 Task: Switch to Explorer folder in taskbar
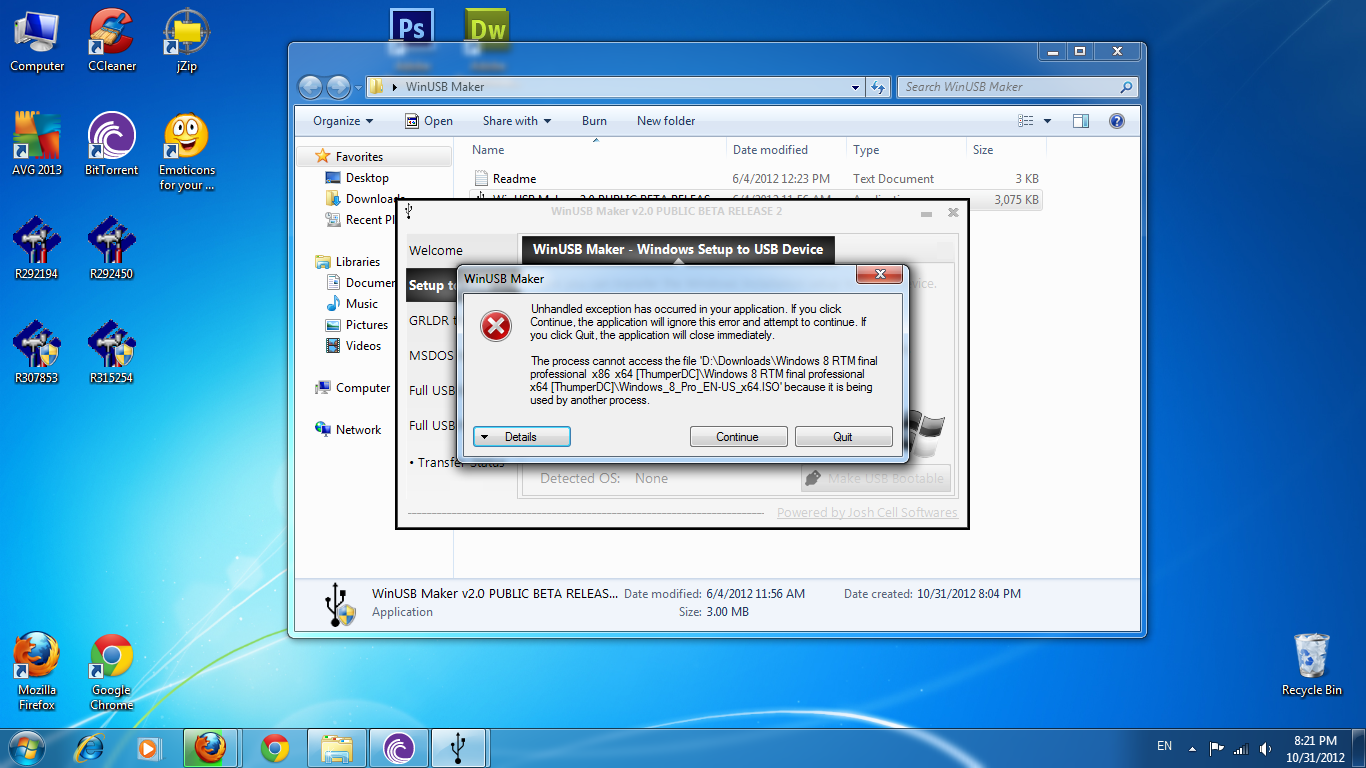337,747
